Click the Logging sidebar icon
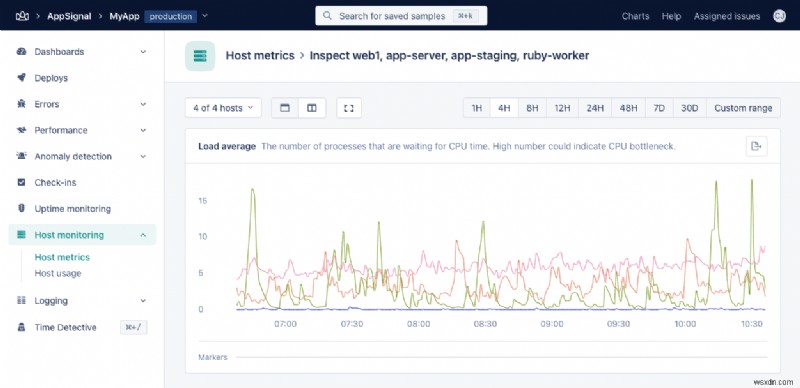 coord(21,300)
